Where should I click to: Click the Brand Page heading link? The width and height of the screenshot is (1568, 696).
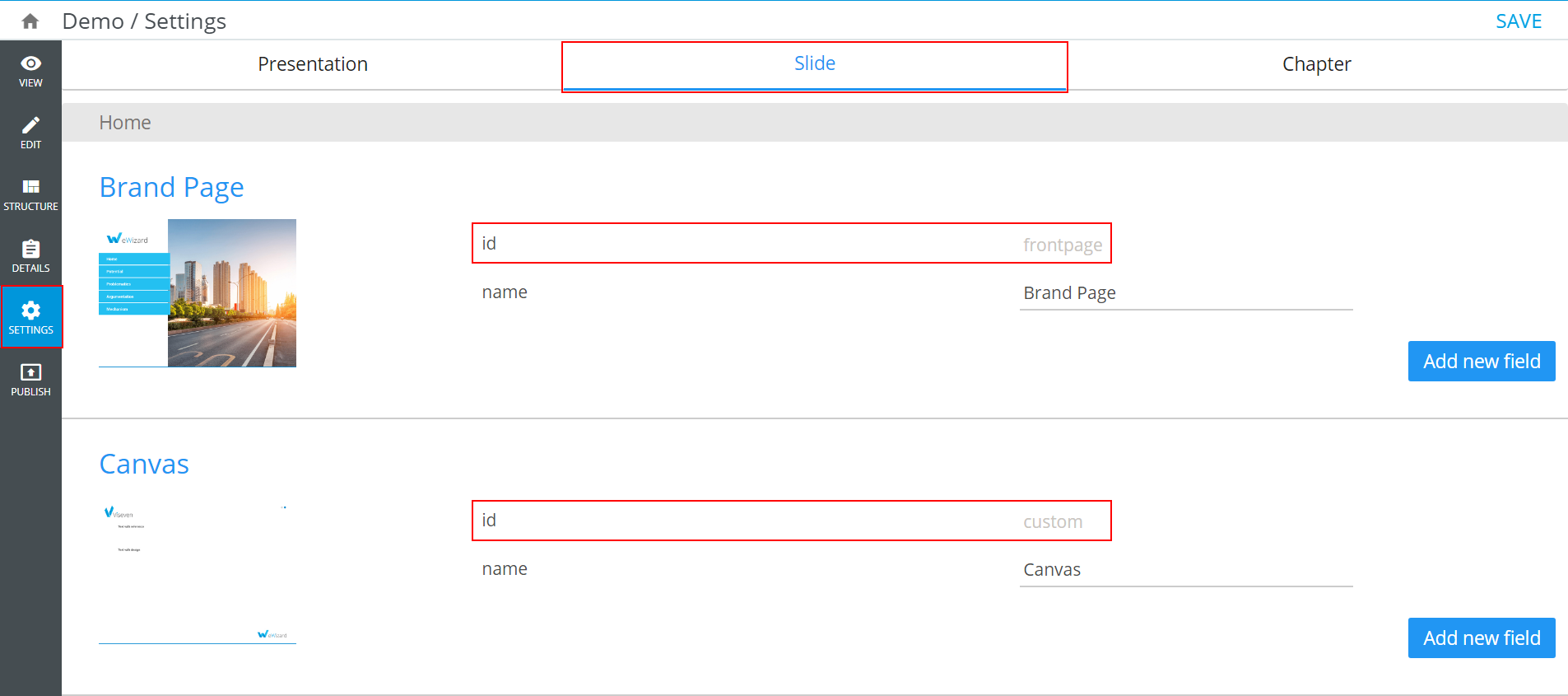click(x=171, y=188)
